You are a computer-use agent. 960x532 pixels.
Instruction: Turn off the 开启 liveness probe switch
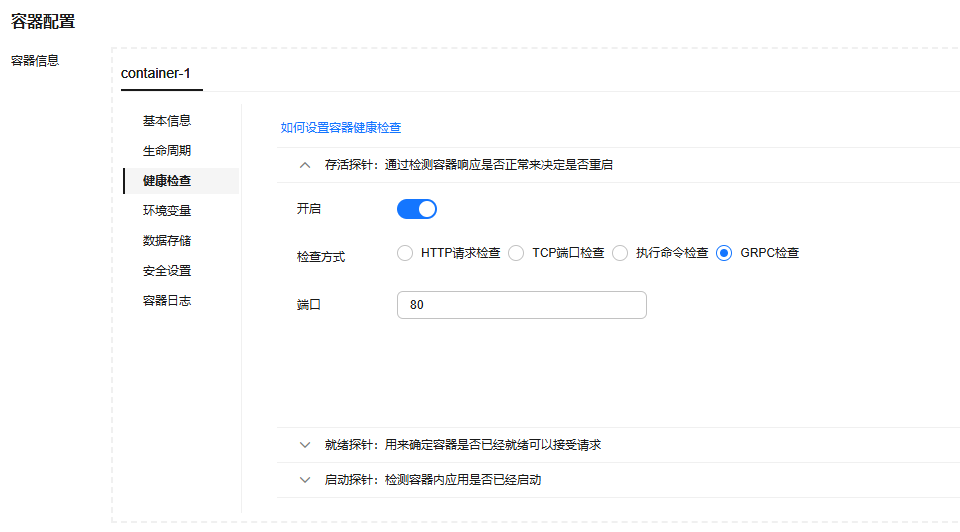[x=416, y=209]
